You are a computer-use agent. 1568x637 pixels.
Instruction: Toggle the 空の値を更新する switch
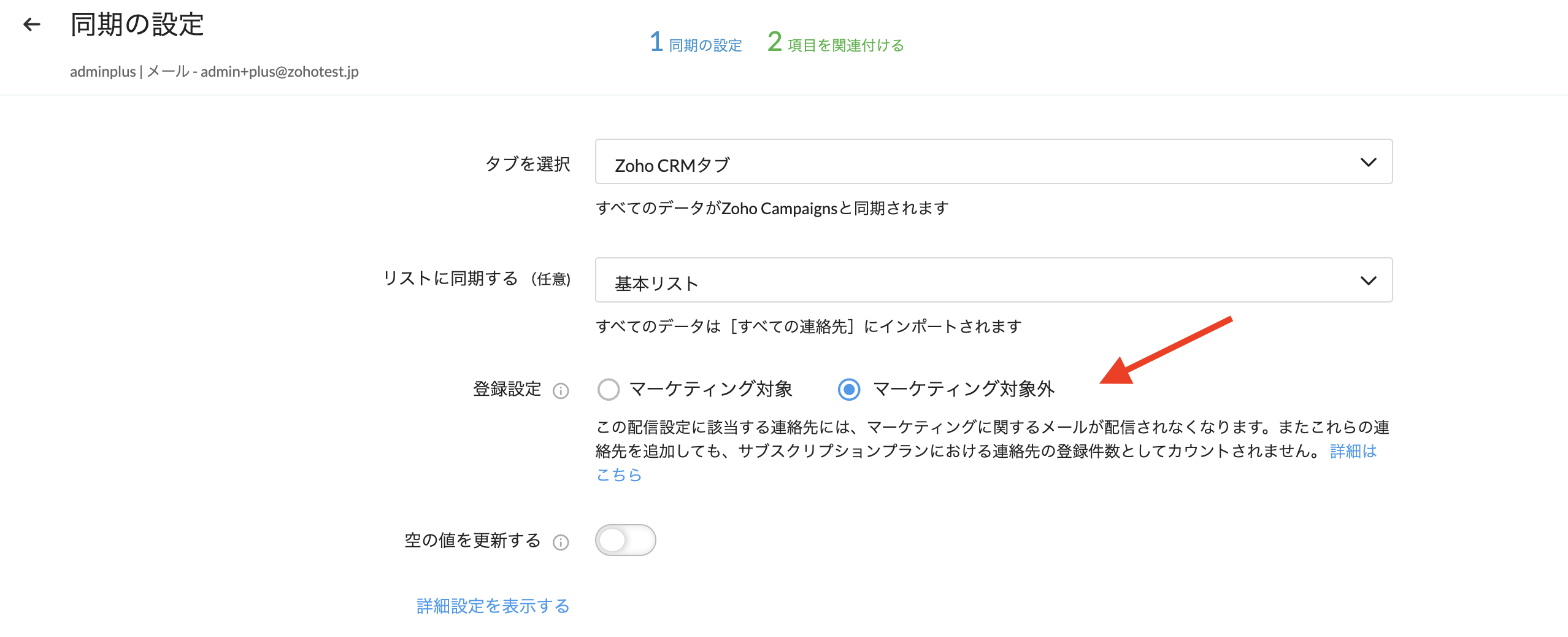(x=625, y=540)
